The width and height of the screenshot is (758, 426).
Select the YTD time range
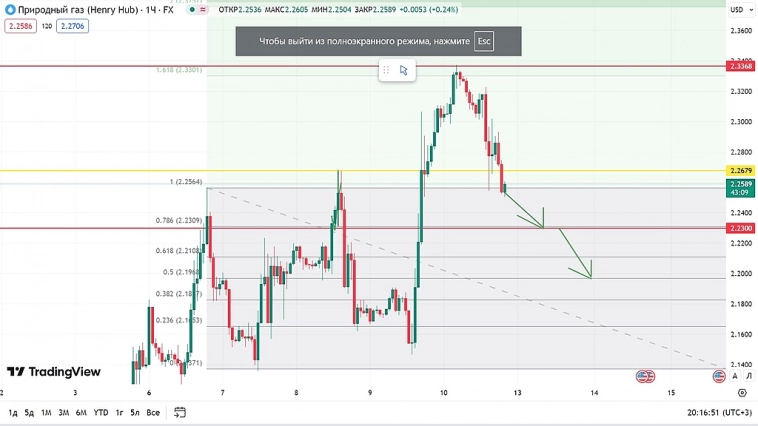tap(101, 412)
